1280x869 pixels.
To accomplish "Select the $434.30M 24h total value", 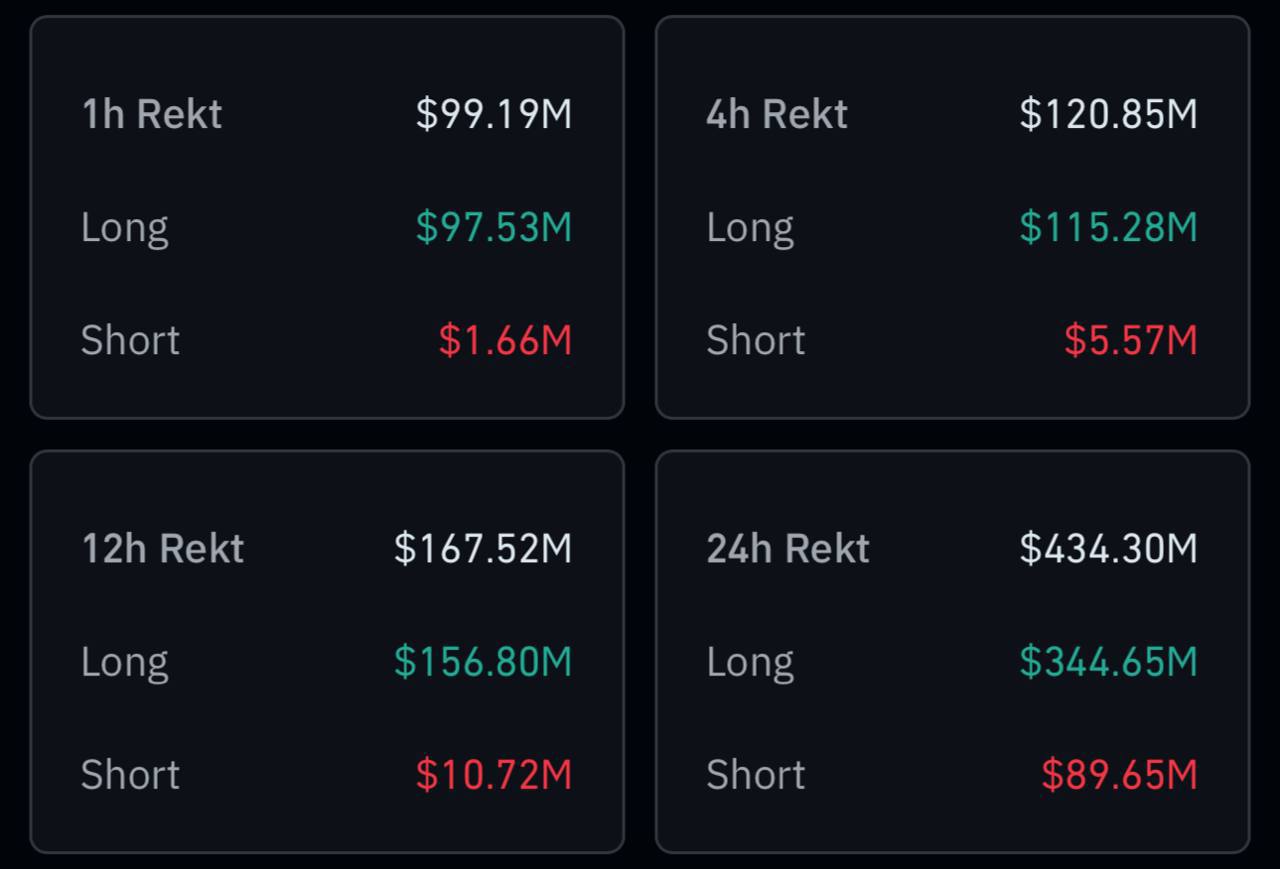I will 1108,548.
